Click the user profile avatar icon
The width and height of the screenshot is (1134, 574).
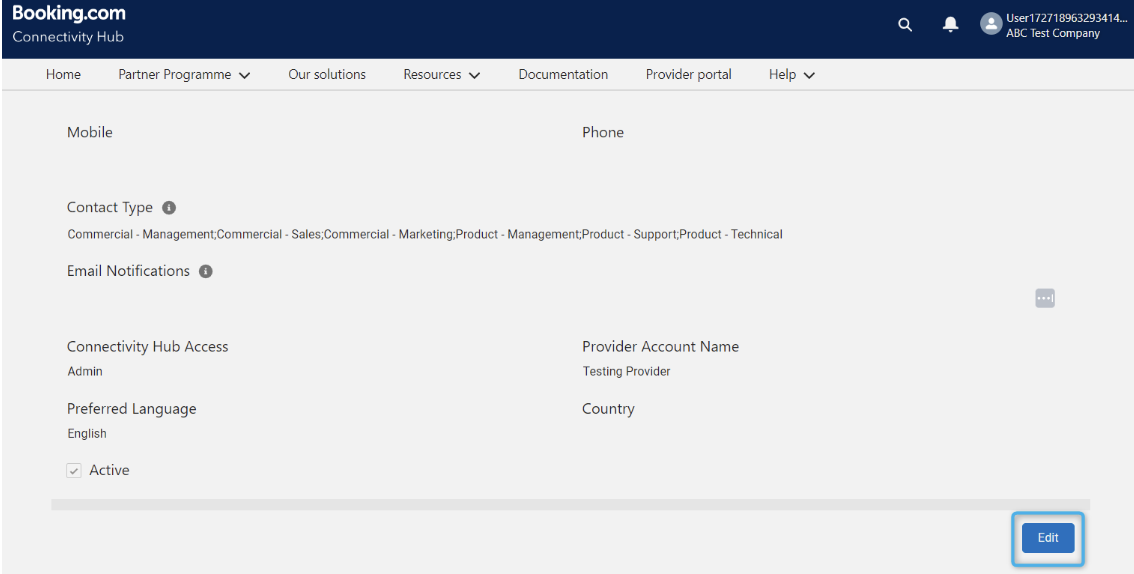pyautogui.click(x=990, y=25)
